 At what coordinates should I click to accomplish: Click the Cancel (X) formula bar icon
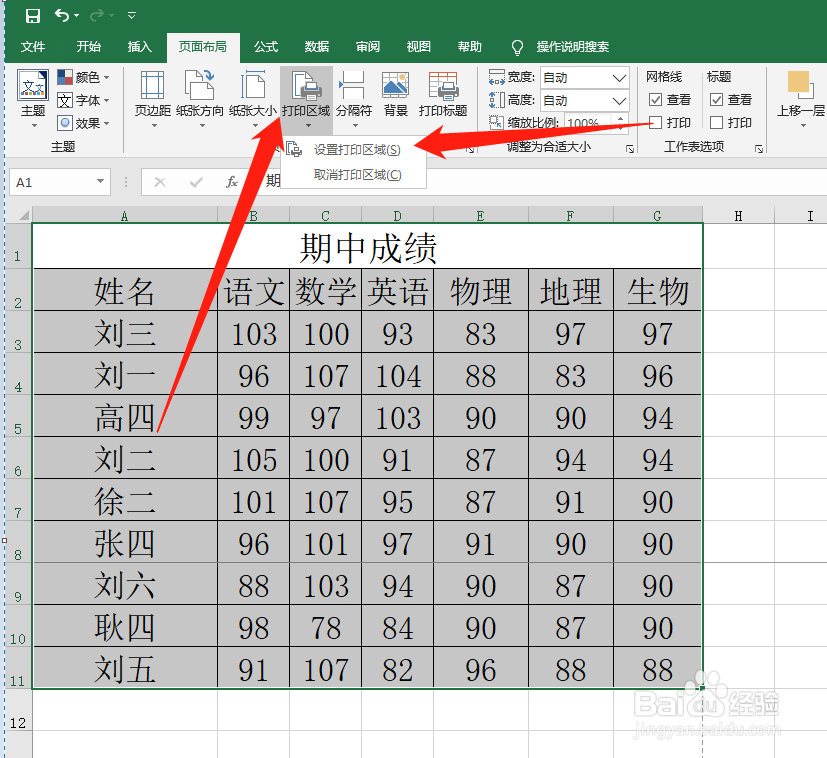[160, 183]
